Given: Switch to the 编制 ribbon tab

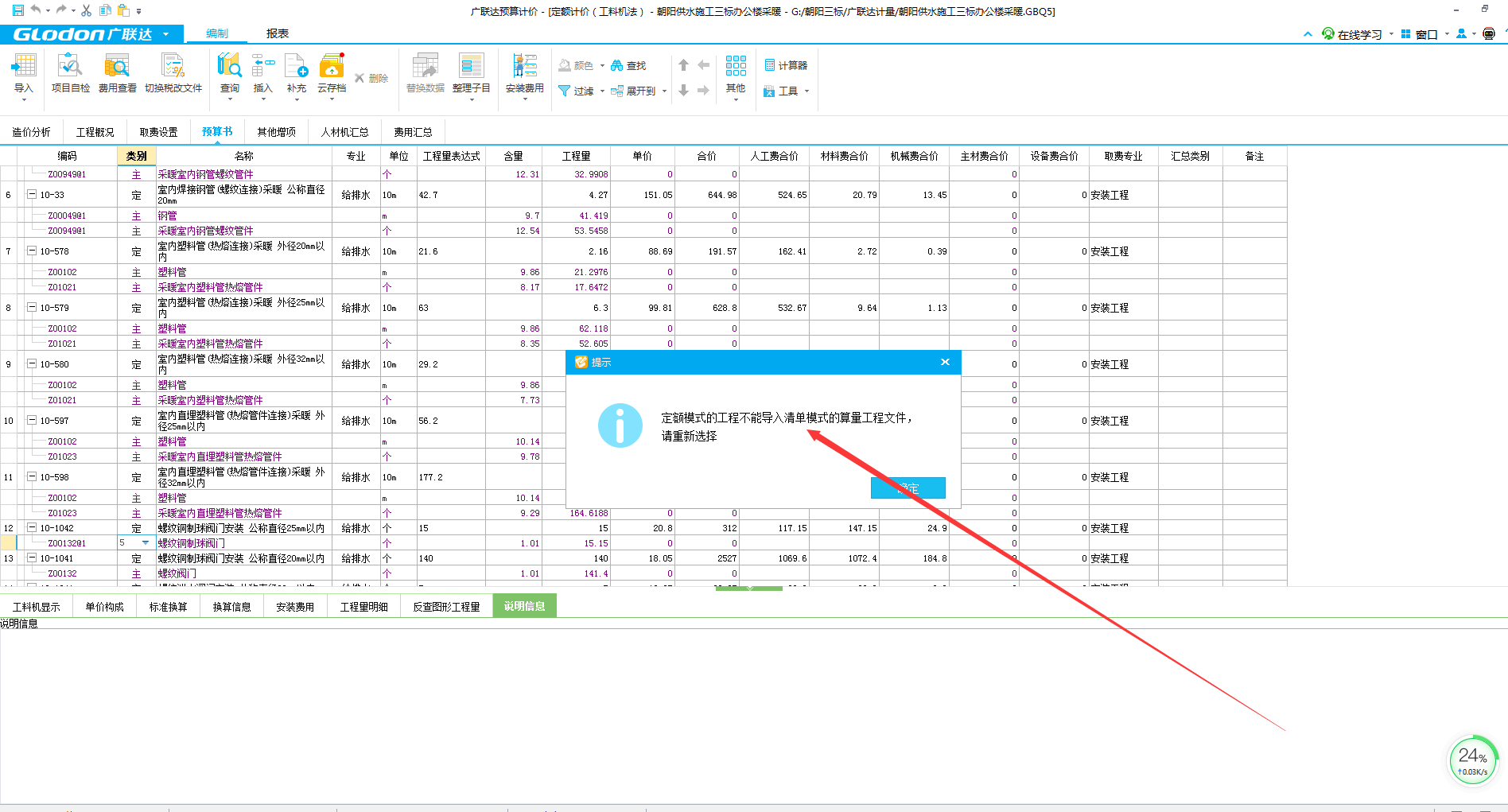Looking at the screenshot, I should click(216, 33).
